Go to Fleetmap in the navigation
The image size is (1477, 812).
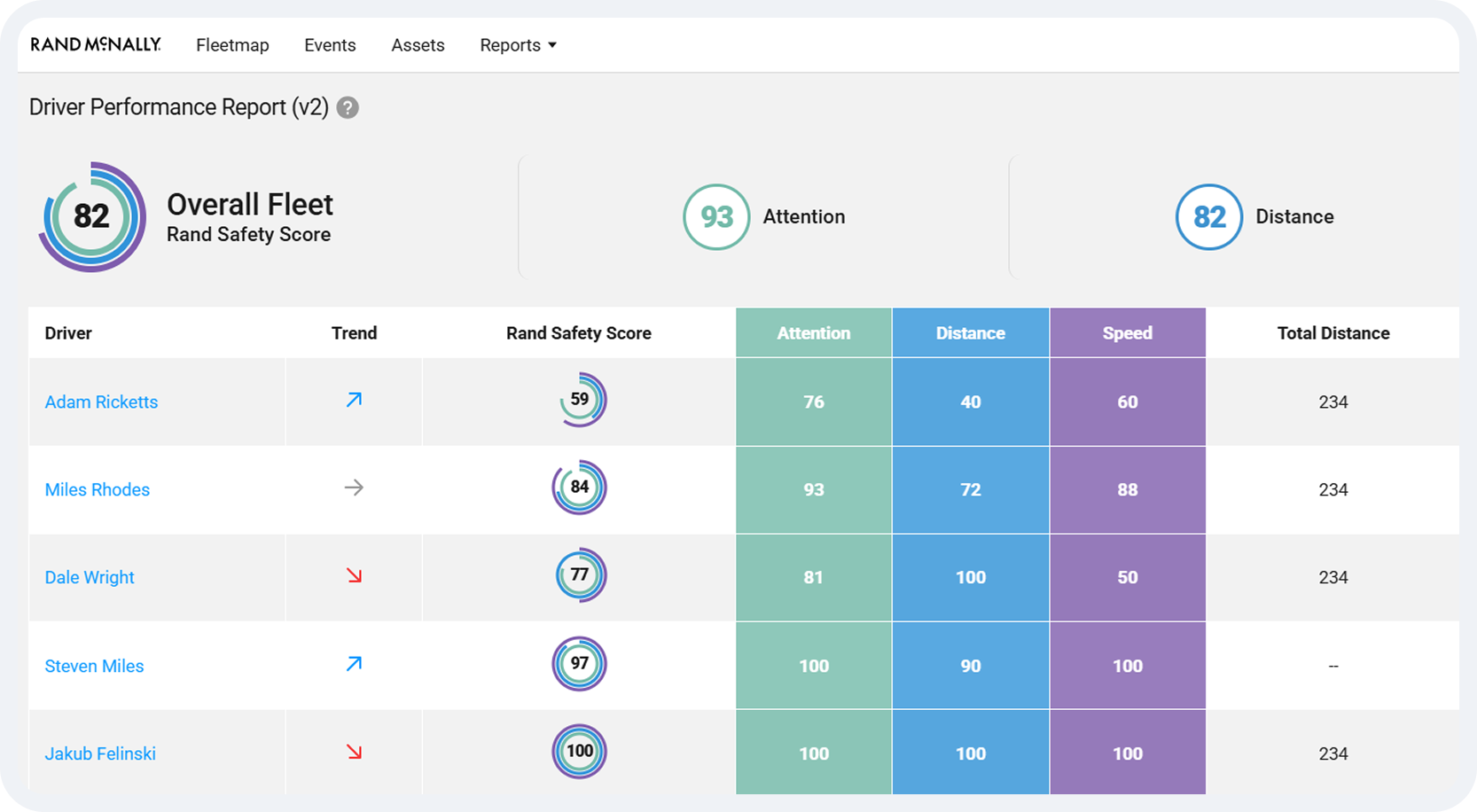tap(232, 45)
